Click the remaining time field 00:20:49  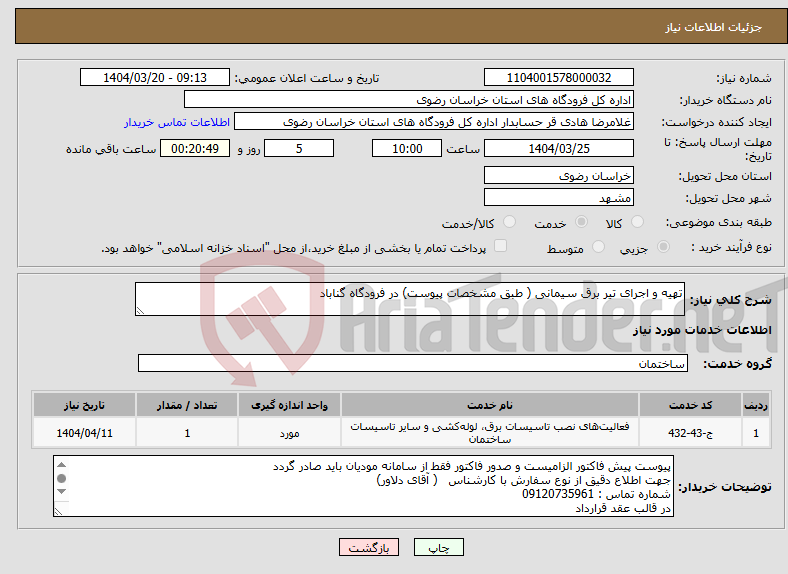[195, 148]
